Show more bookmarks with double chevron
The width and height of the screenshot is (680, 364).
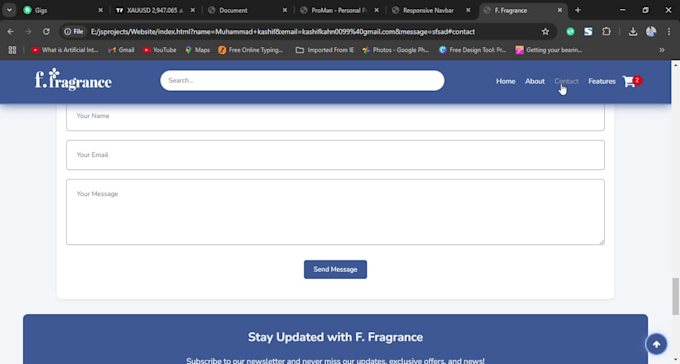pyautogui.click(x=662, y=50)
